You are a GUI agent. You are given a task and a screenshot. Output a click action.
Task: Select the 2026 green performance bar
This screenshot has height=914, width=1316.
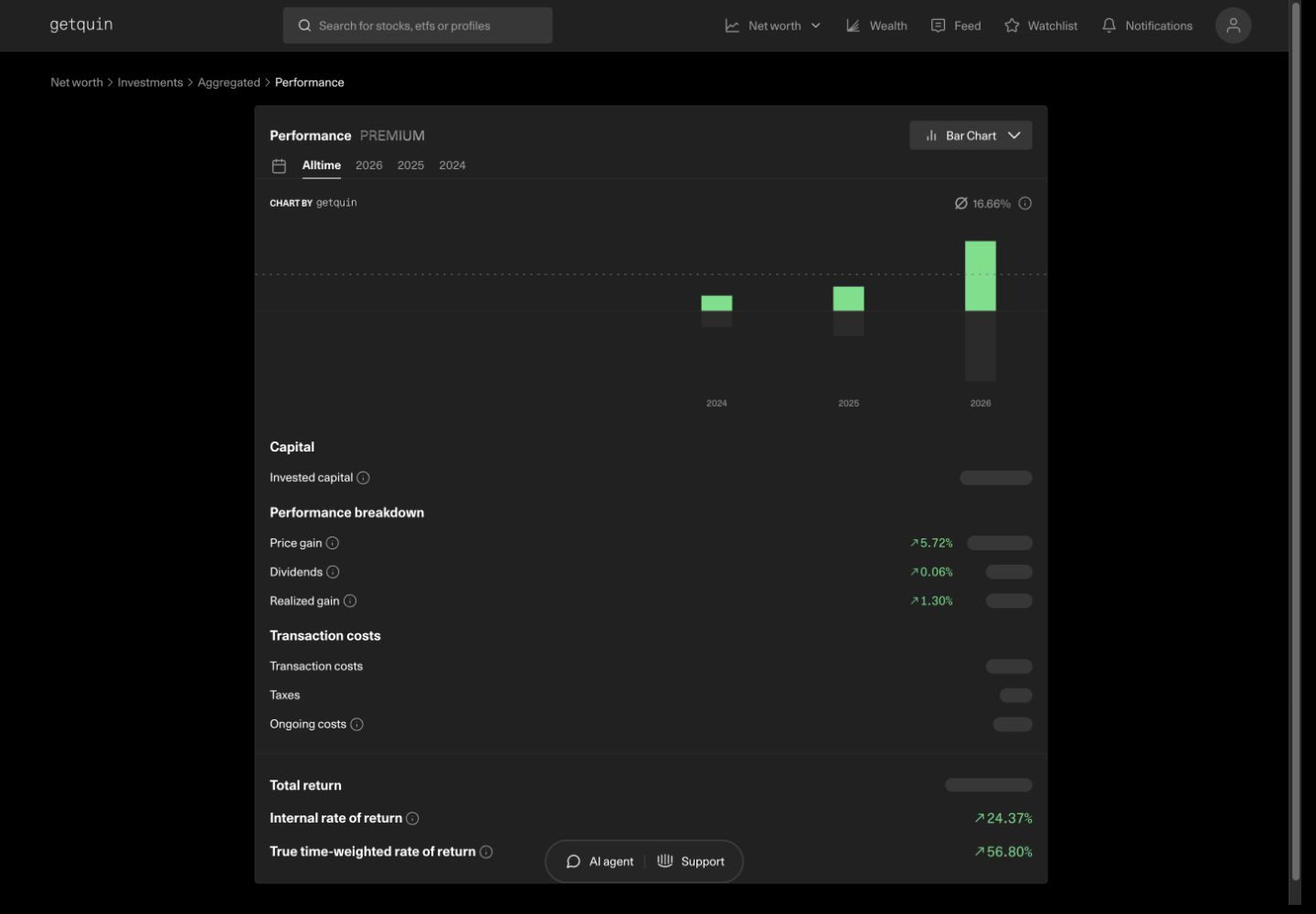click(x=981, y=276)
